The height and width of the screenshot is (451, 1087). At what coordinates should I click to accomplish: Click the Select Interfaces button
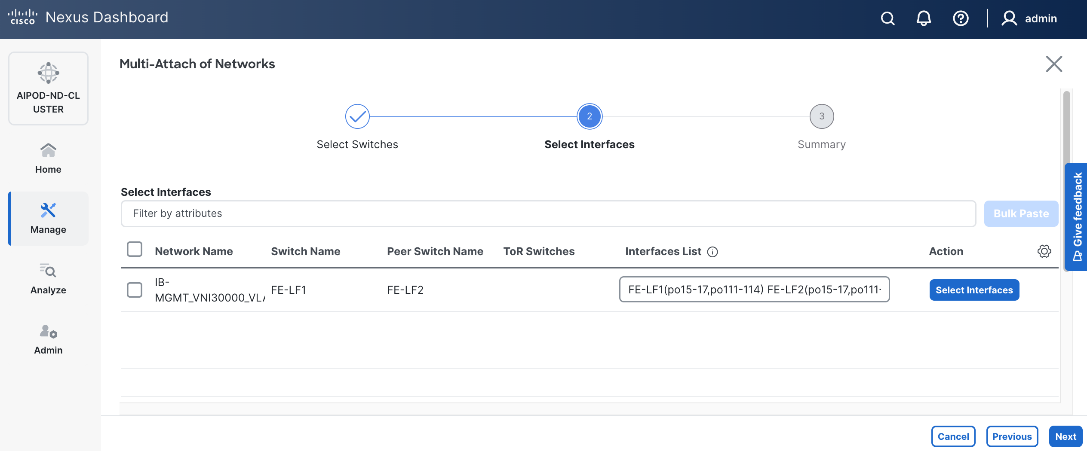[x=975, y=290]
